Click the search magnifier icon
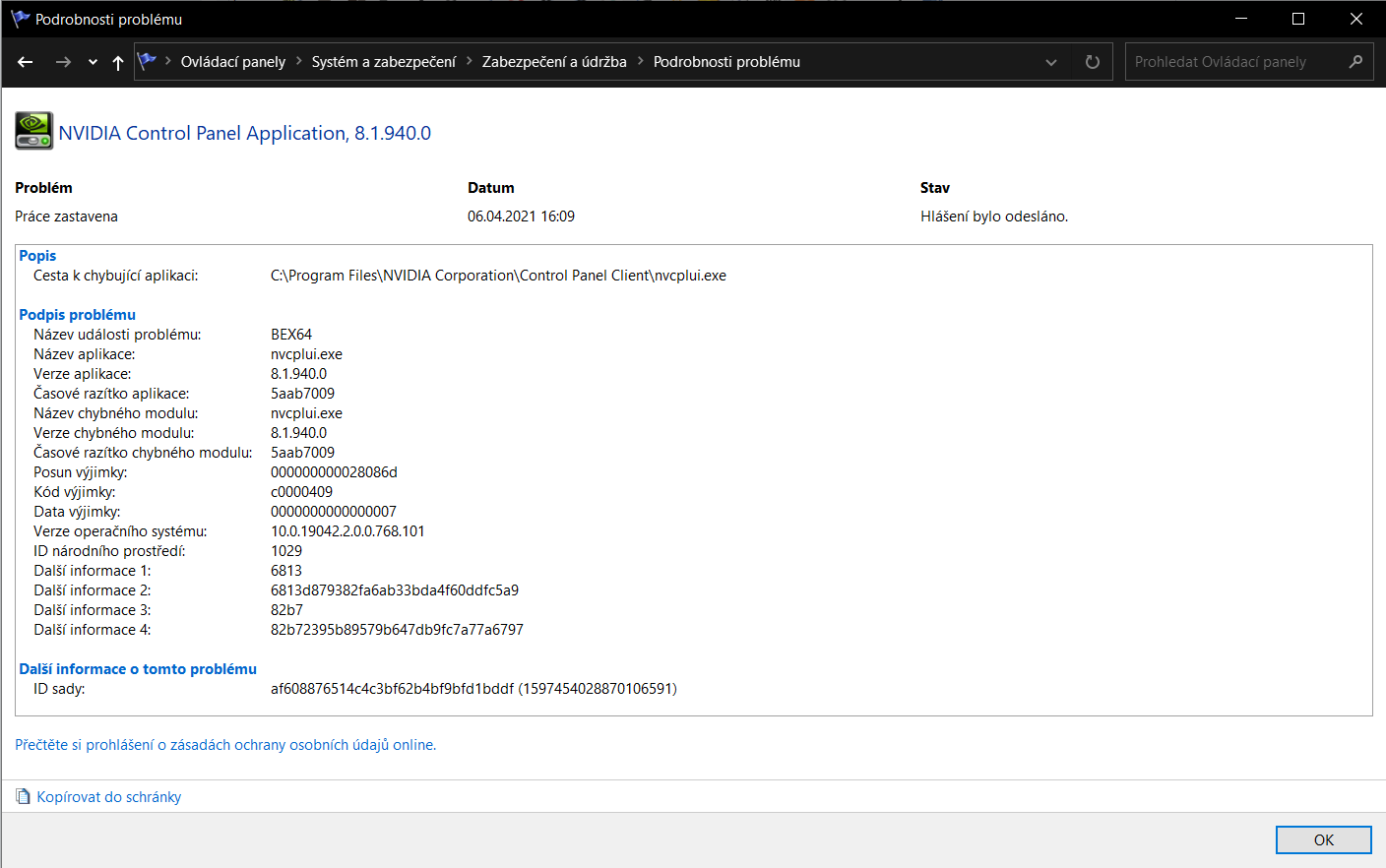 coord(1355,62)
